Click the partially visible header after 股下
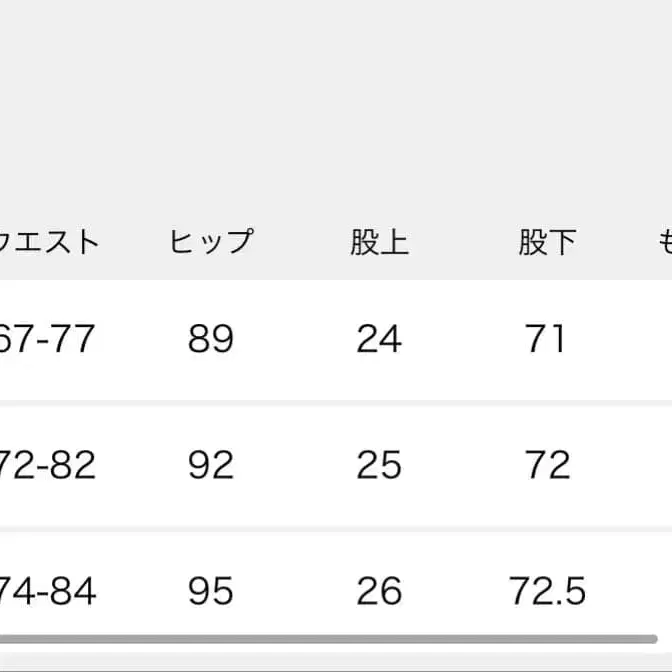This screenshot has height=672, width=672. point(664,242)
